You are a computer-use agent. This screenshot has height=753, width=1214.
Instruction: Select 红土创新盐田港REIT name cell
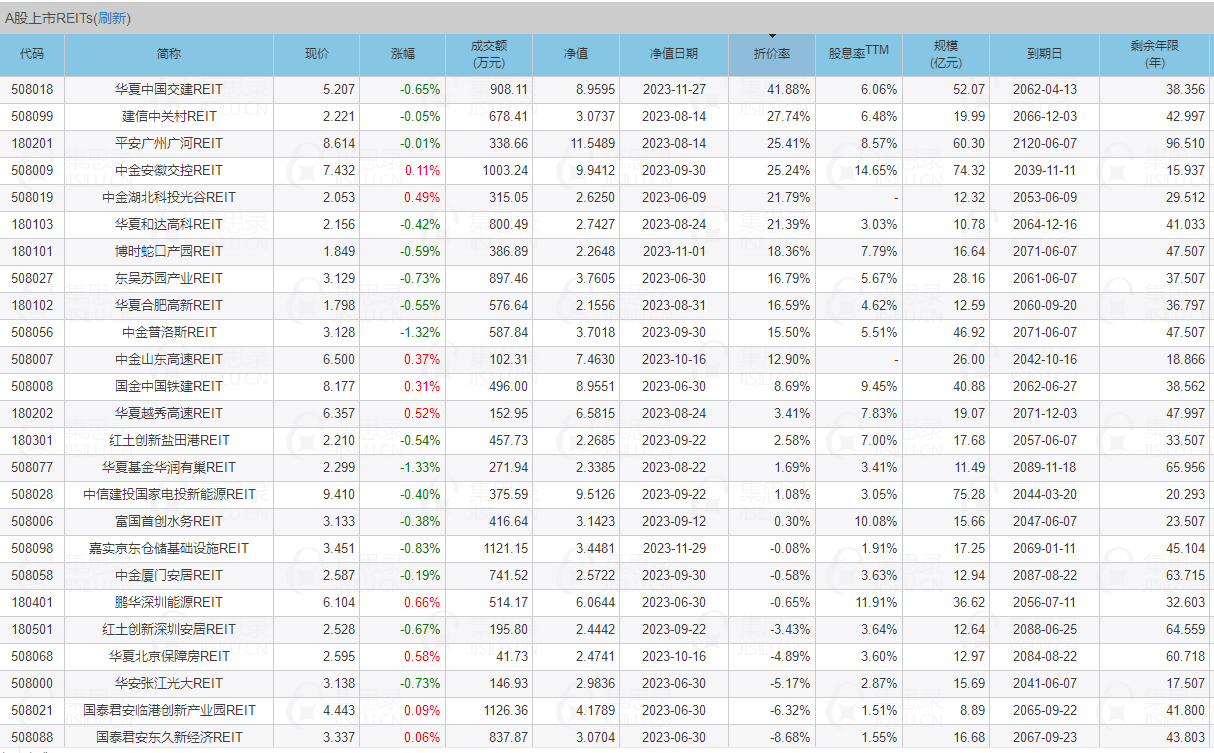[x=169, y=440]
